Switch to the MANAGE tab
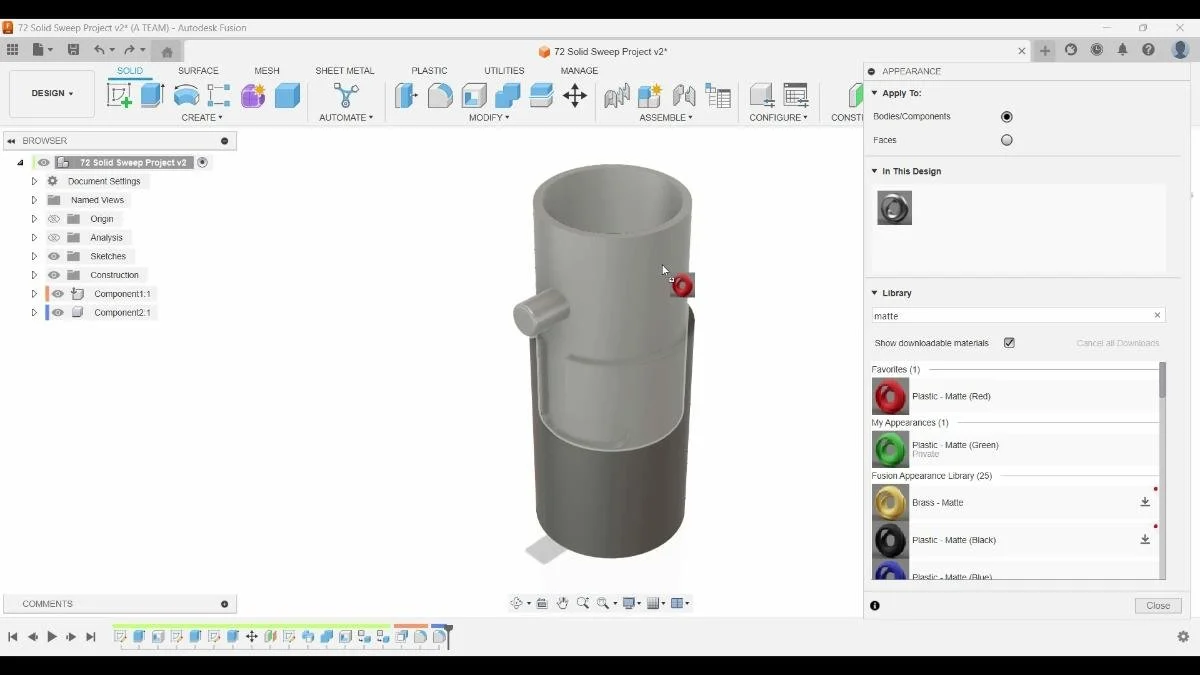 [x=579, y=71]
